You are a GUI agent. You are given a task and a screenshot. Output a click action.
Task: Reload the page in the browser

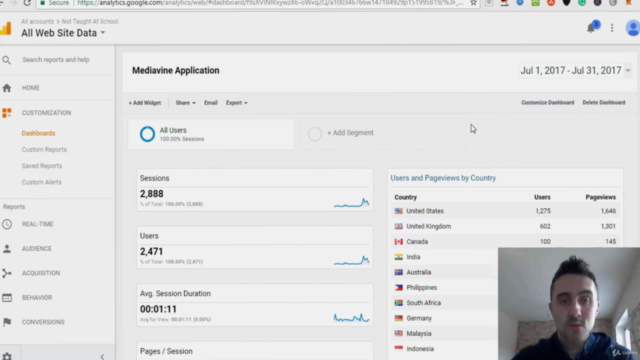[27, 3]
